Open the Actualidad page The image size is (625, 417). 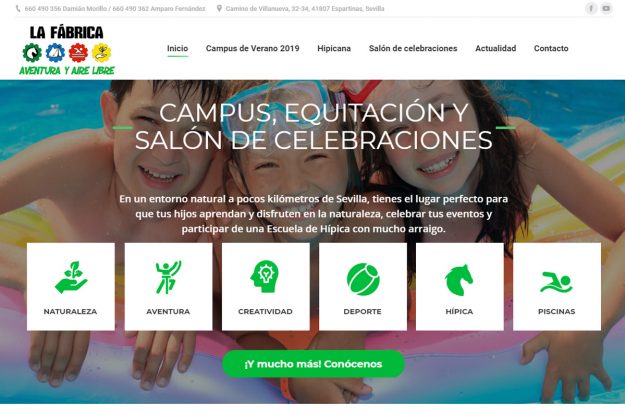click(x=495, y=48)
